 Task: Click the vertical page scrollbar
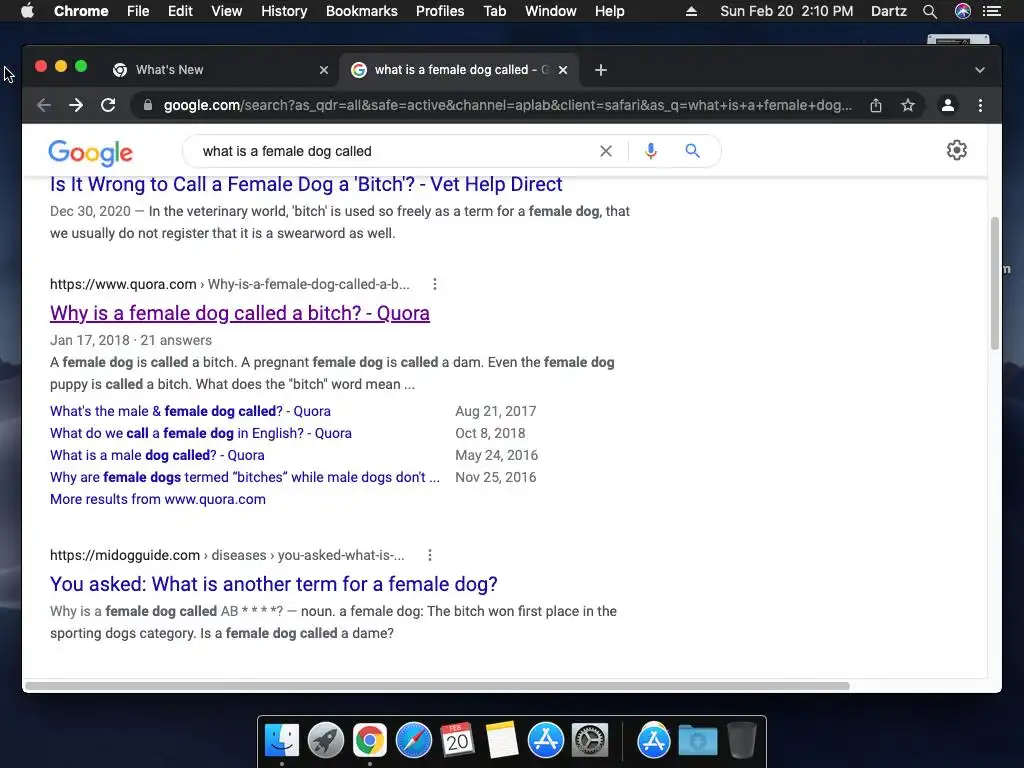click(995, 283)
